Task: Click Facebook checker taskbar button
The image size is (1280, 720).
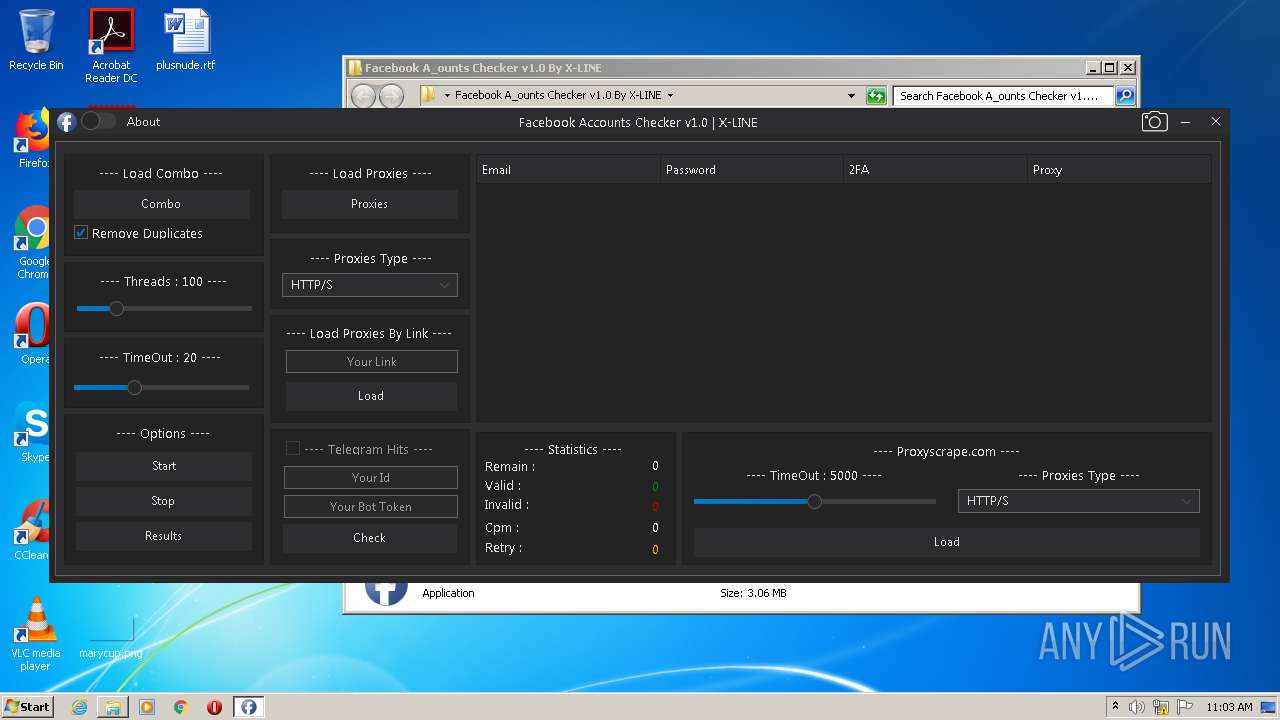Action: (x=248, y=707)
